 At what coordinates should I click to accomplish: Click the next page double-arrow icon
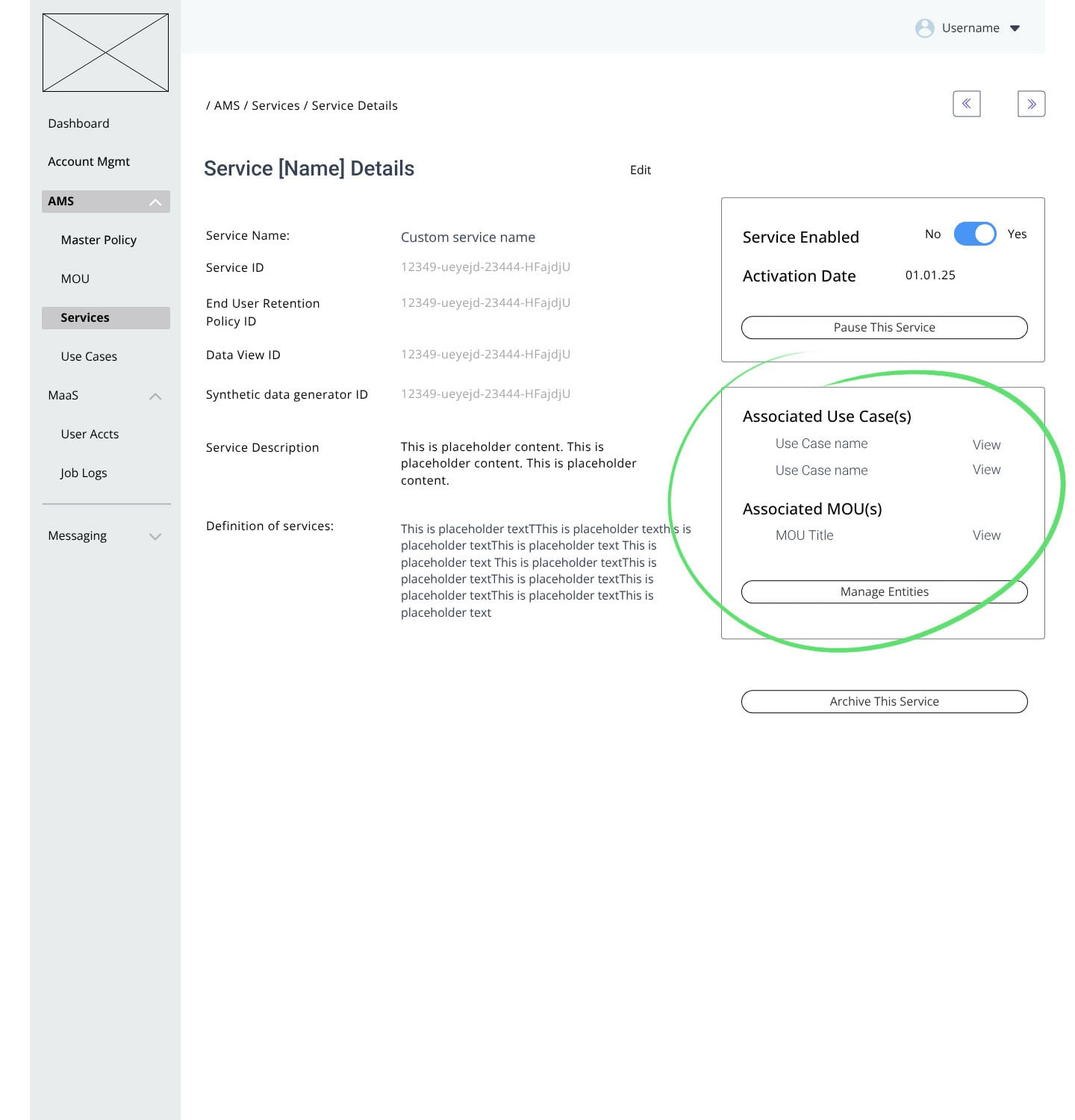[1031, 104]
